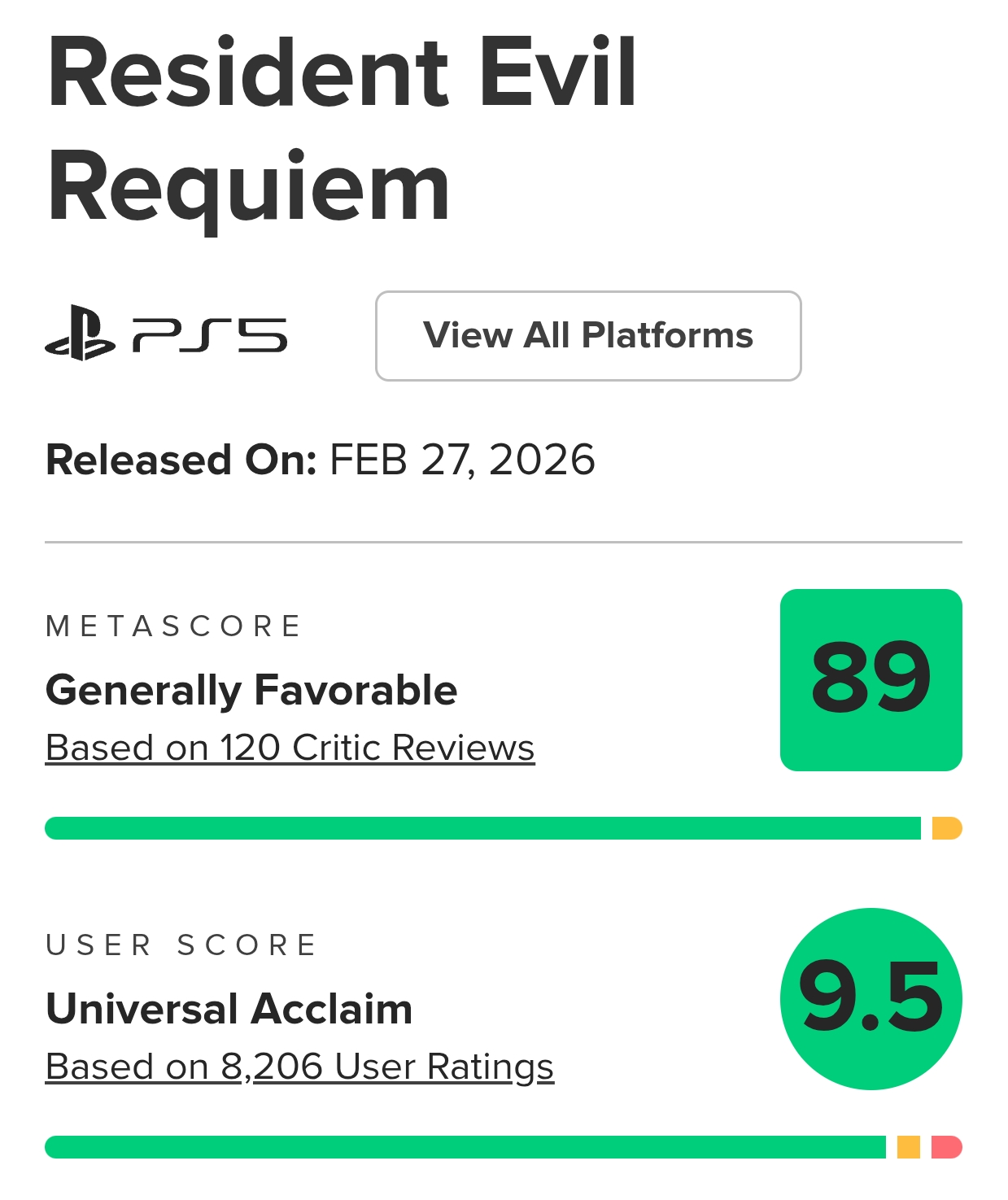Click the Released On label

point(181,460)
